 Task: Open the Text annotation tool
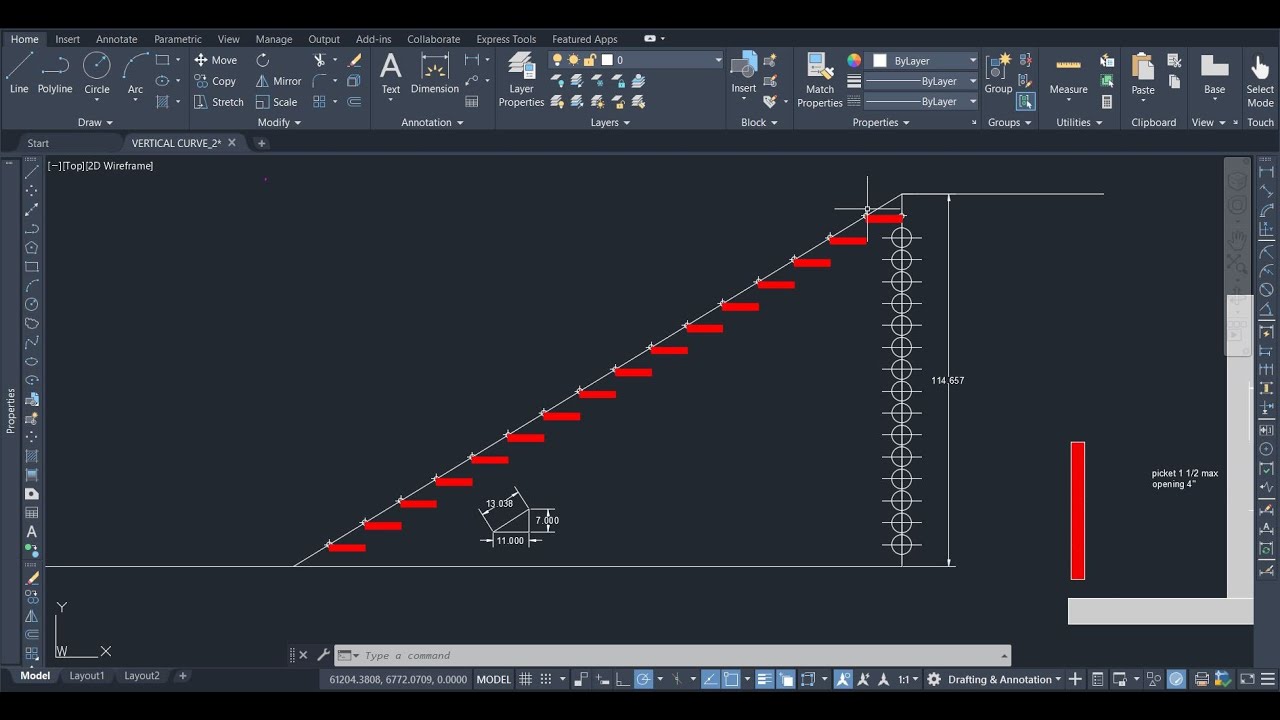391,74
